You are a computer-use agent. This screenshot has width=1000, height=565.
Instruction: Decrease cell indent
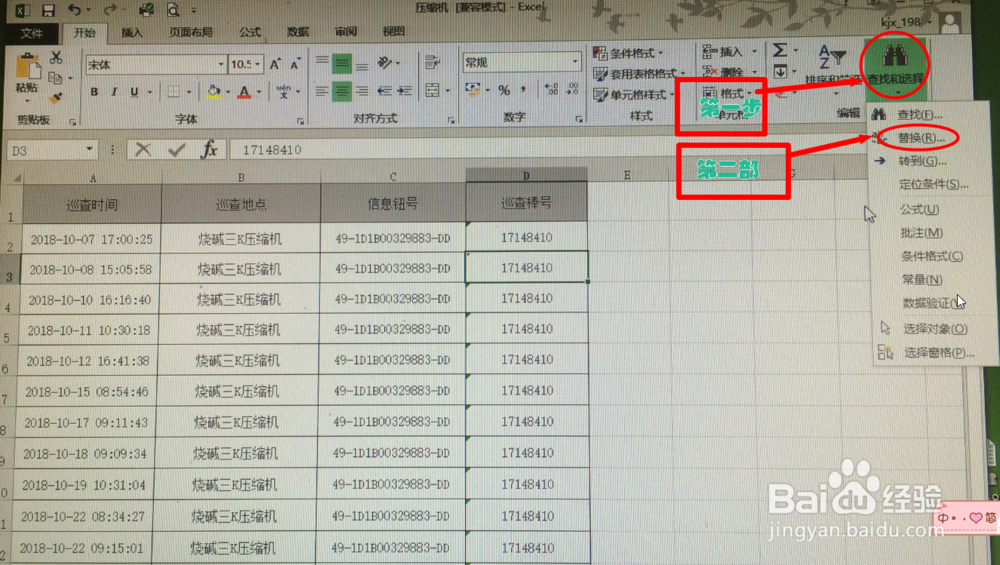pos(384,91)
